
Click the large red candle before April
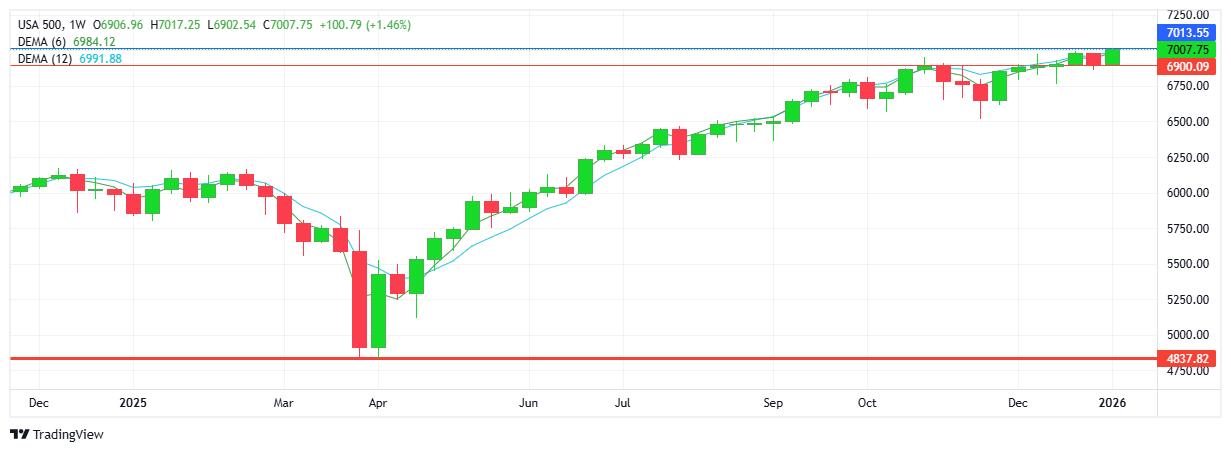(x=360, y=299)
